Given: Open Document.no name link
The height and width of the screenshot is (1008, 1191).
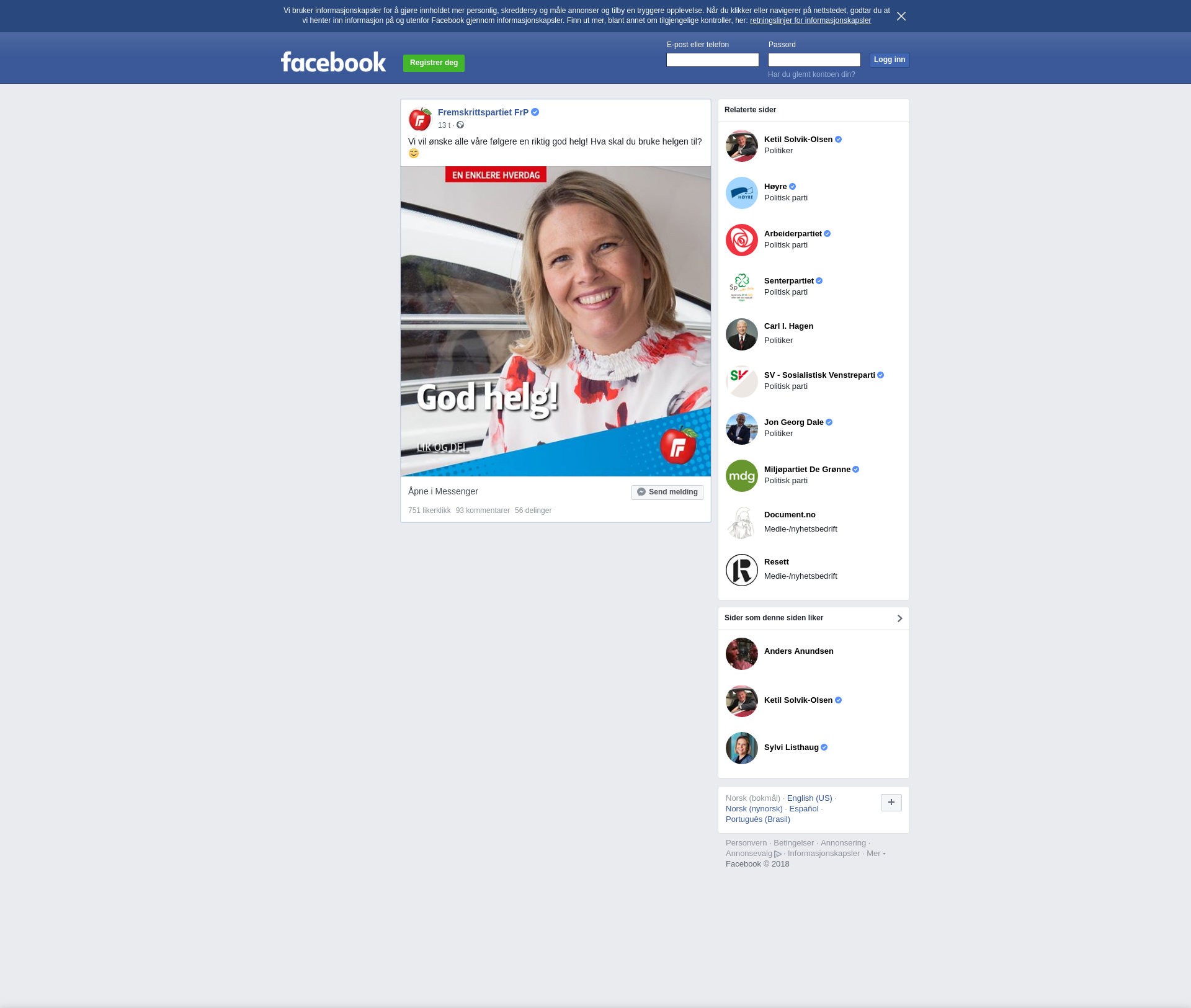Looking at the screenshot, I should click(790, 515).
